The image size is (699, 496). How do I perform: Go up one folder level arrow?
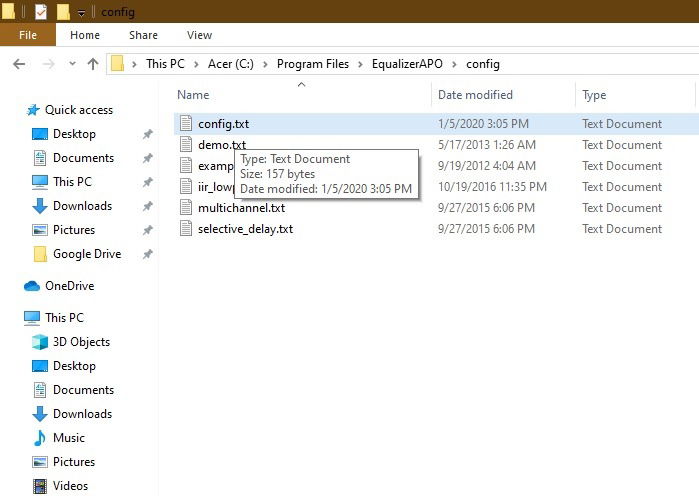click(93, 64)
